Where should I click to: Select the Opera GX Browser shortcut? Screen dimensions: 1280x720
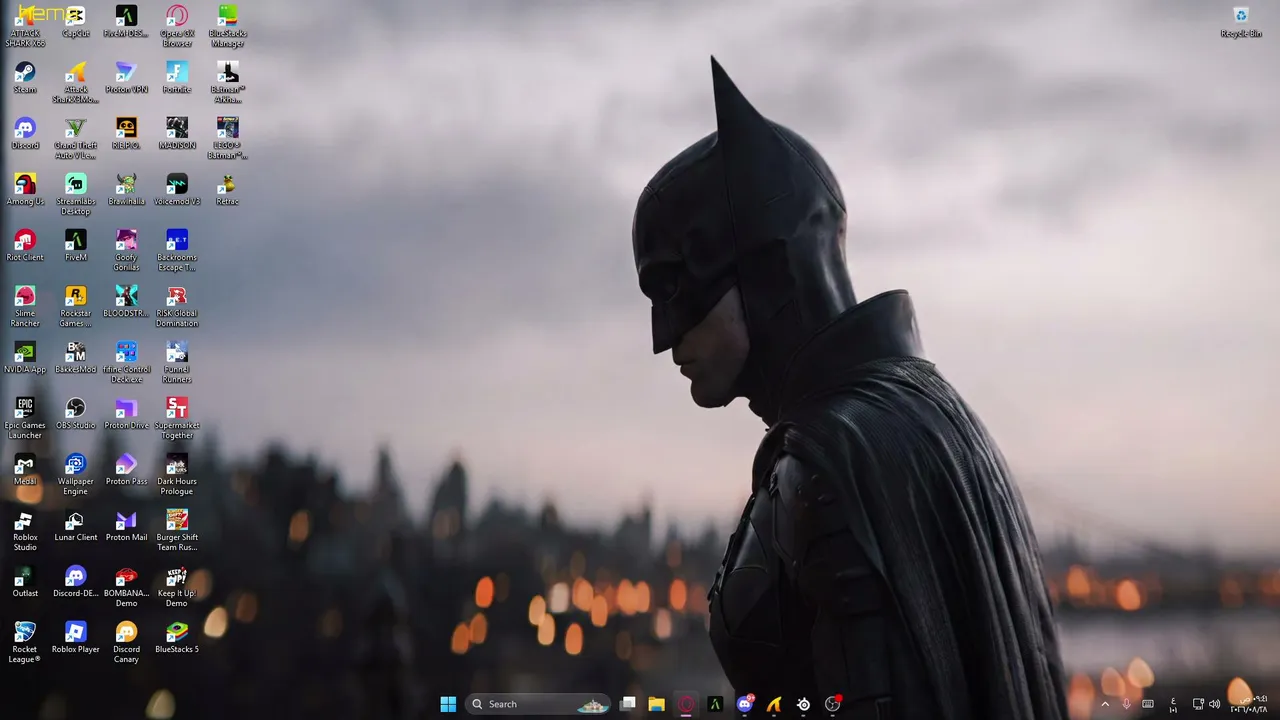[x=177, y=27]
